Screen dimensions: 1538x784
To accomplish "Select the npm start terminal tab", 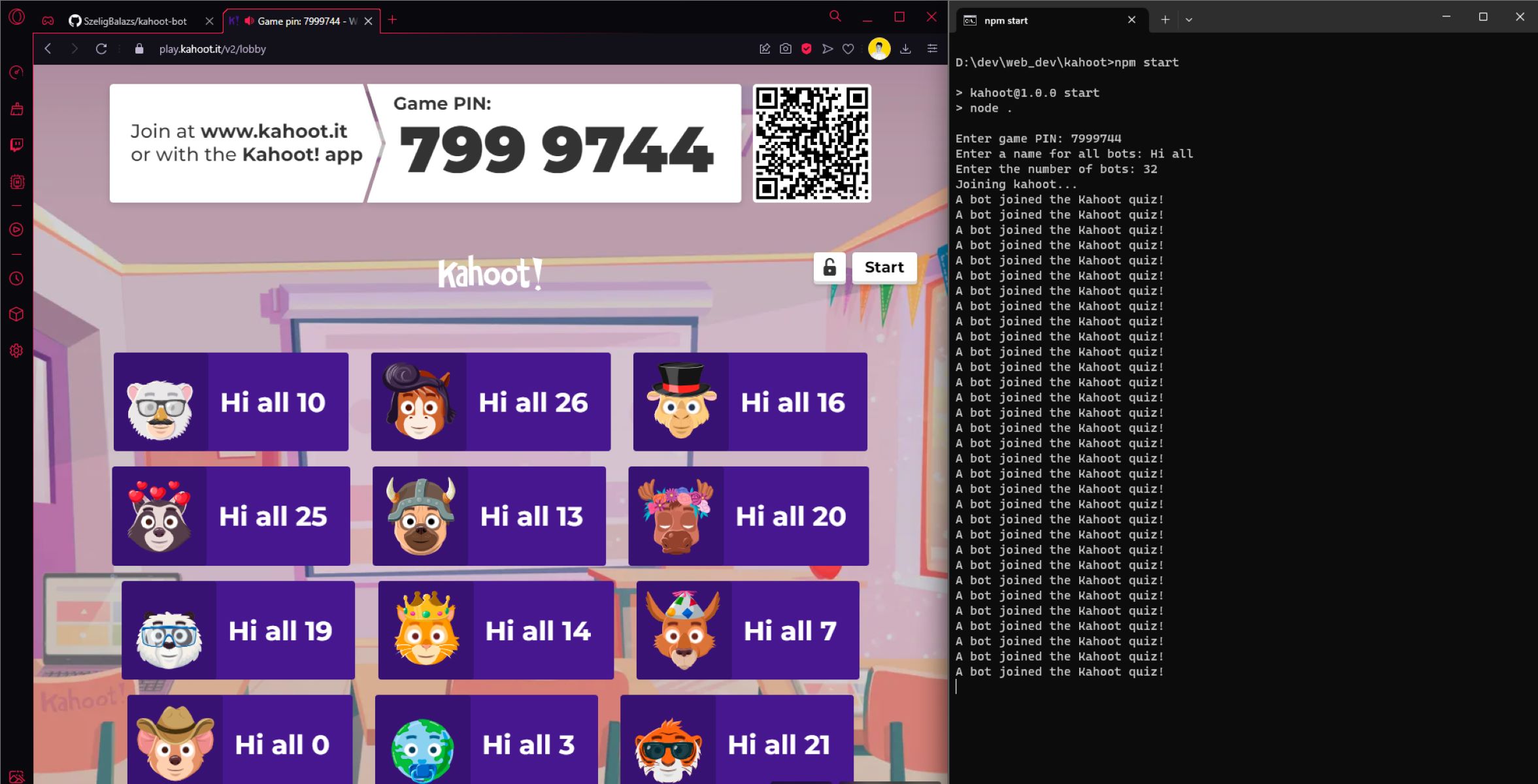I will (x=1051, y=20).
